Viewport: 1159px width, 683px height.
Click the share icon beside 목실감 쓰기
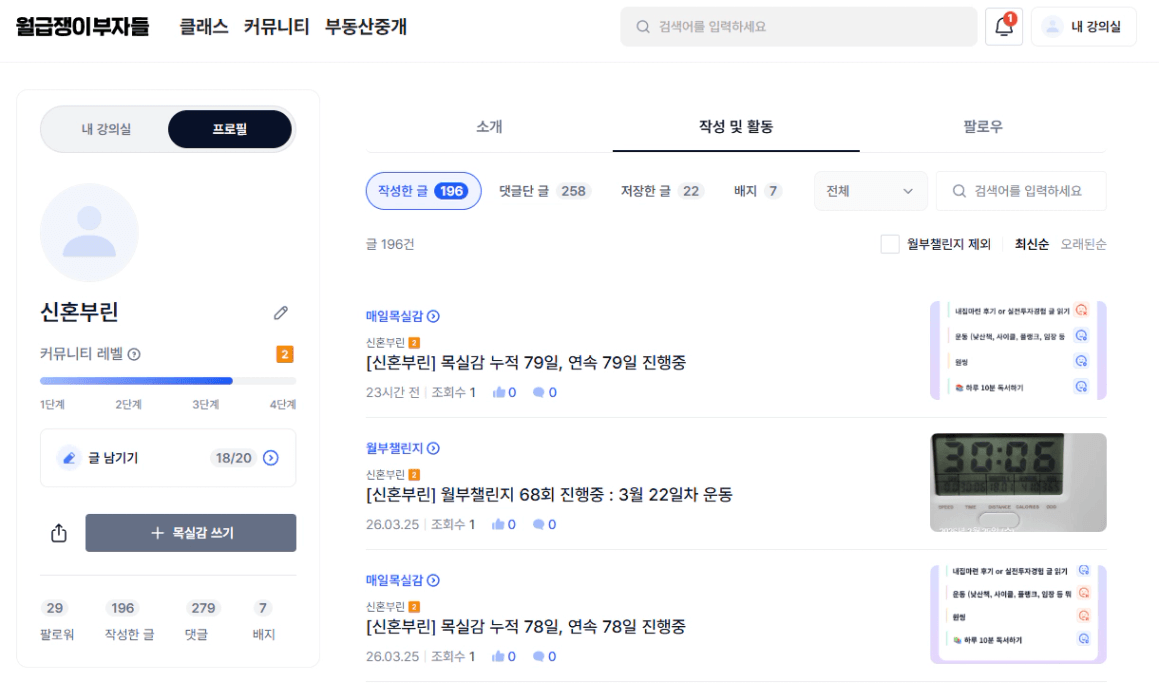click(x=59, y=533)
